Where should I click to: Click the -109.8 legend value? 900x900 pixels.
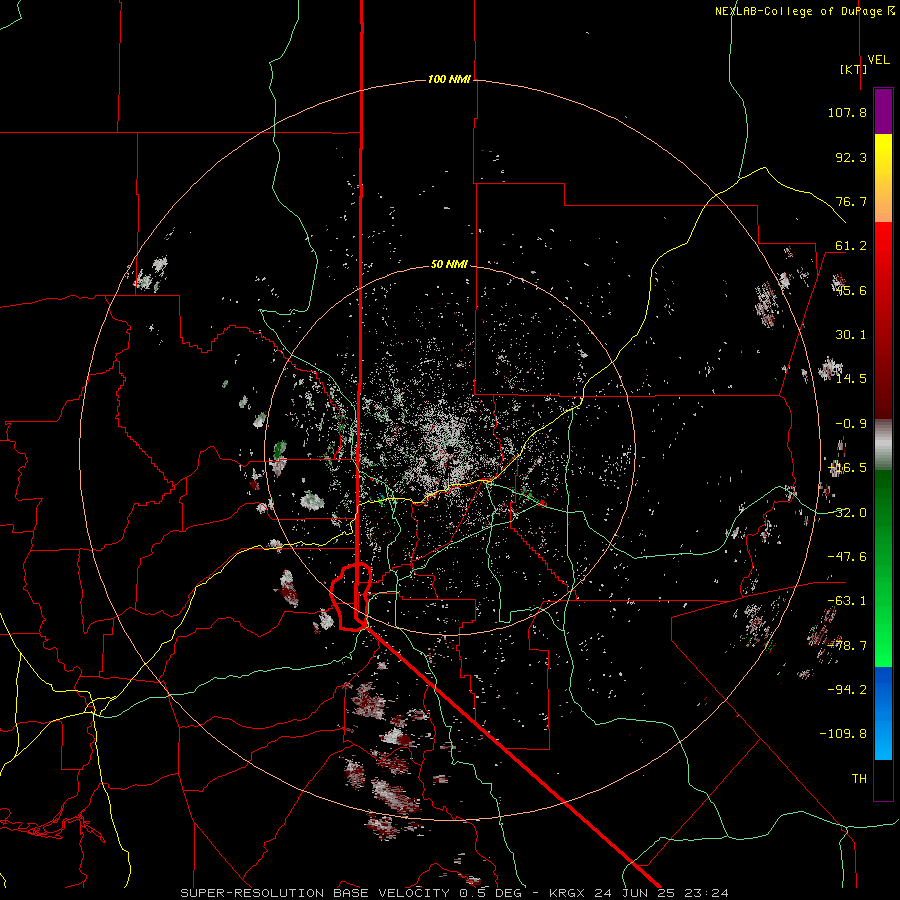click(x=844, y=734)
